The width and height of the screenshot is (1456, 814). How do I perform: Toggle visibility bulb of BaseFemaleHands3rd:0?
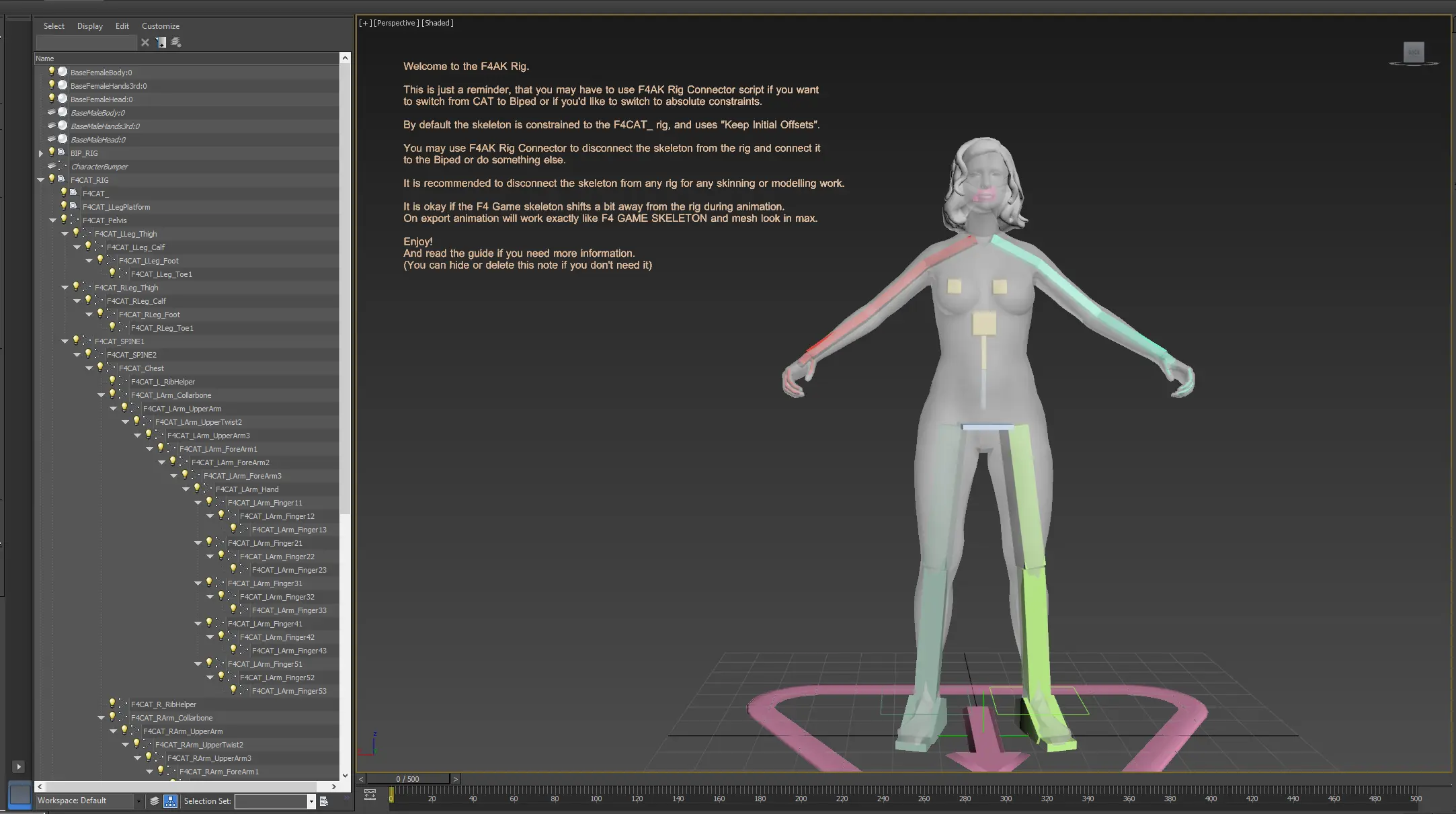(x=52, y=85)
